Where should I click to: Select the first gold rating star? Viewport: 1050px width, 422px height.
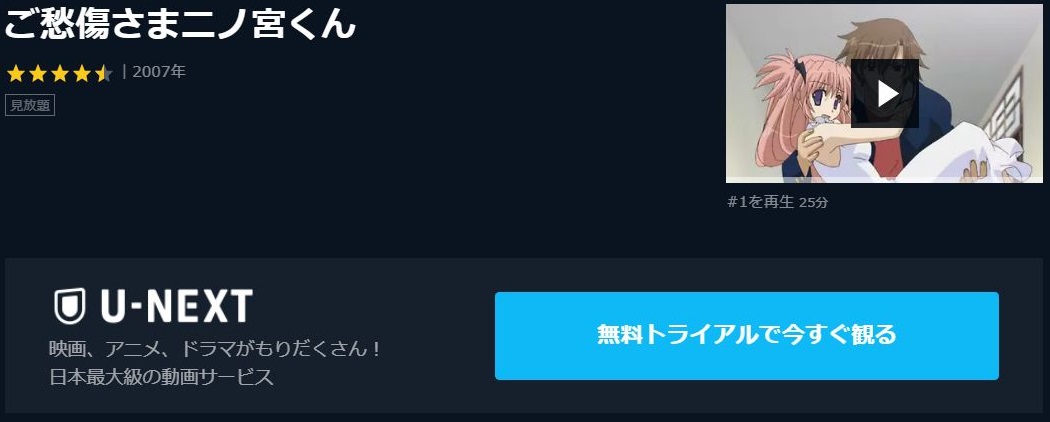pos(15,73)
